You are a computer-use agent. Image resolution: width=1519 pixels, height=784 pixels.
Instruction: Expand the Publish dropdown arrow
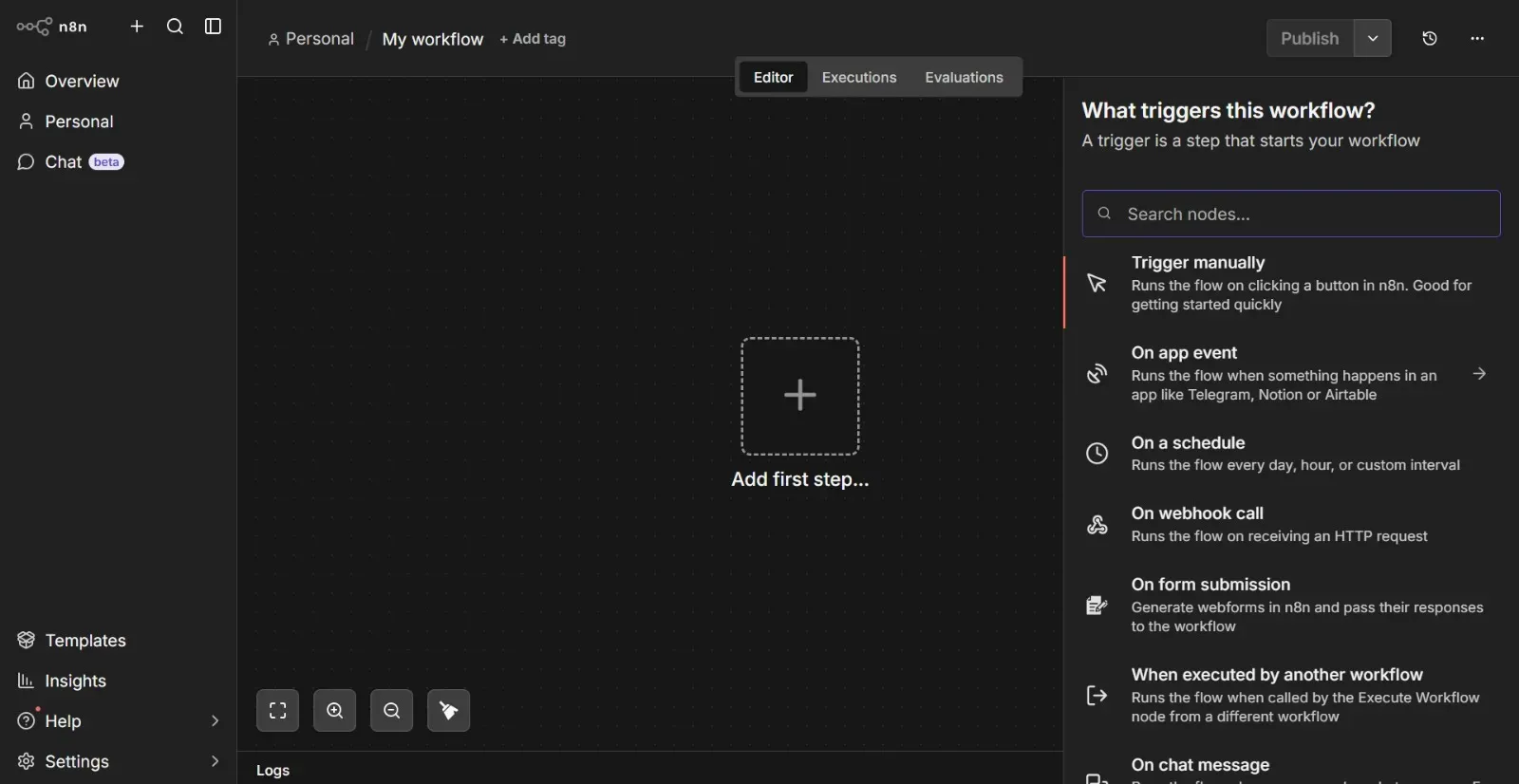1373,39
